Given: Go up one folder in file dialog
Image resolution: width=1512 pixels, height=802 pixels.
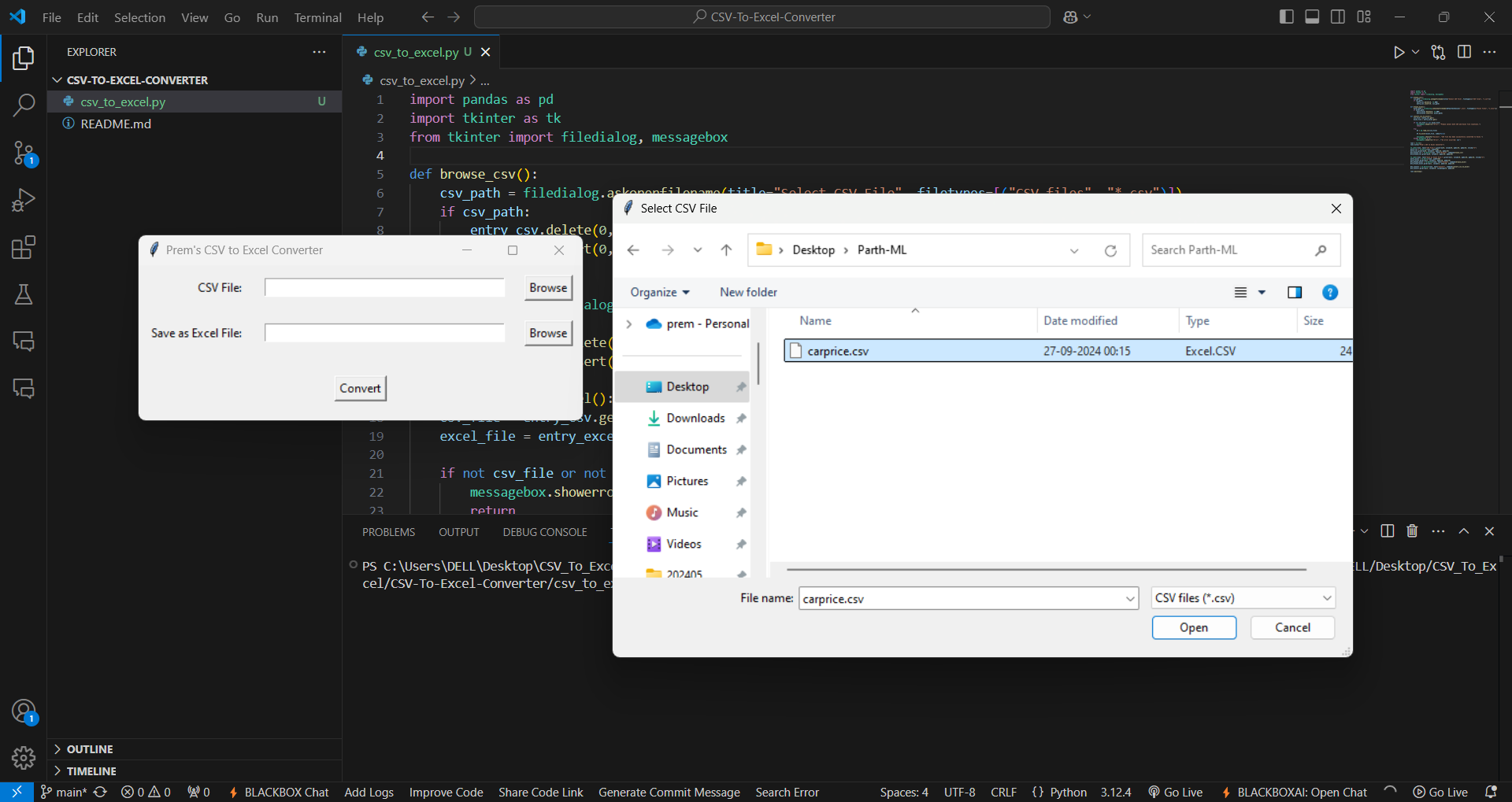Looking at the screenshot, I should click(726, 250).
